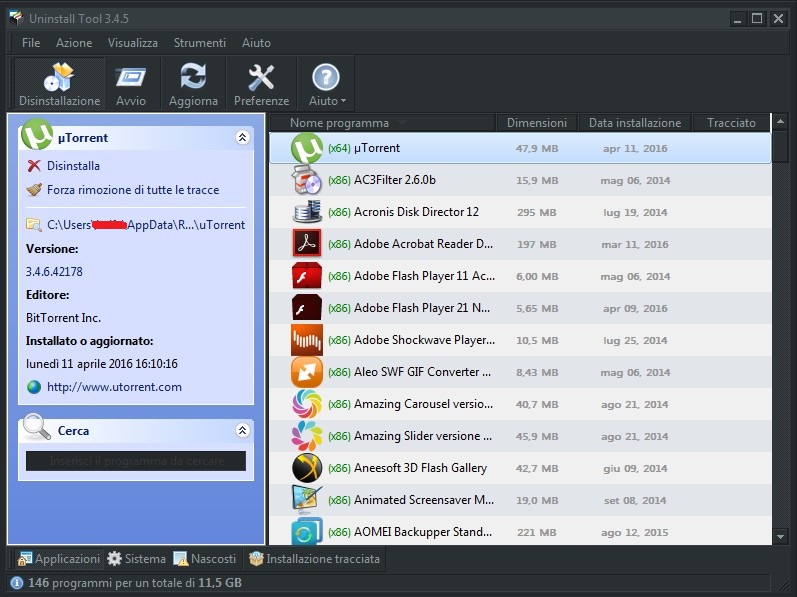Switch to Installazione tracciata tab
Screen dimensions: 797x597
coord(314,559)
